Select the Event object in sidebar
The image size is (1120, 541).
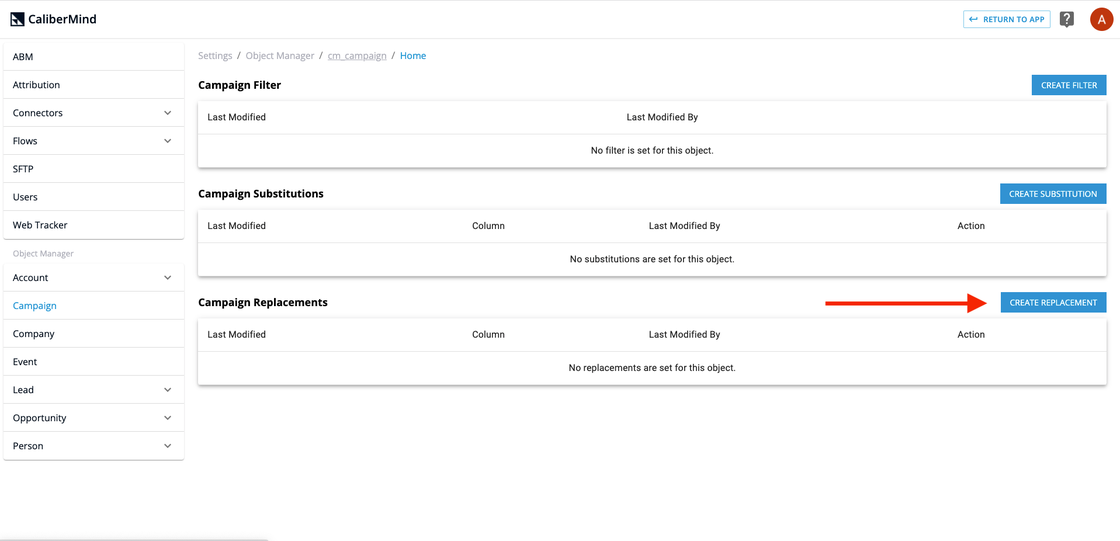[x=94, y=362]
